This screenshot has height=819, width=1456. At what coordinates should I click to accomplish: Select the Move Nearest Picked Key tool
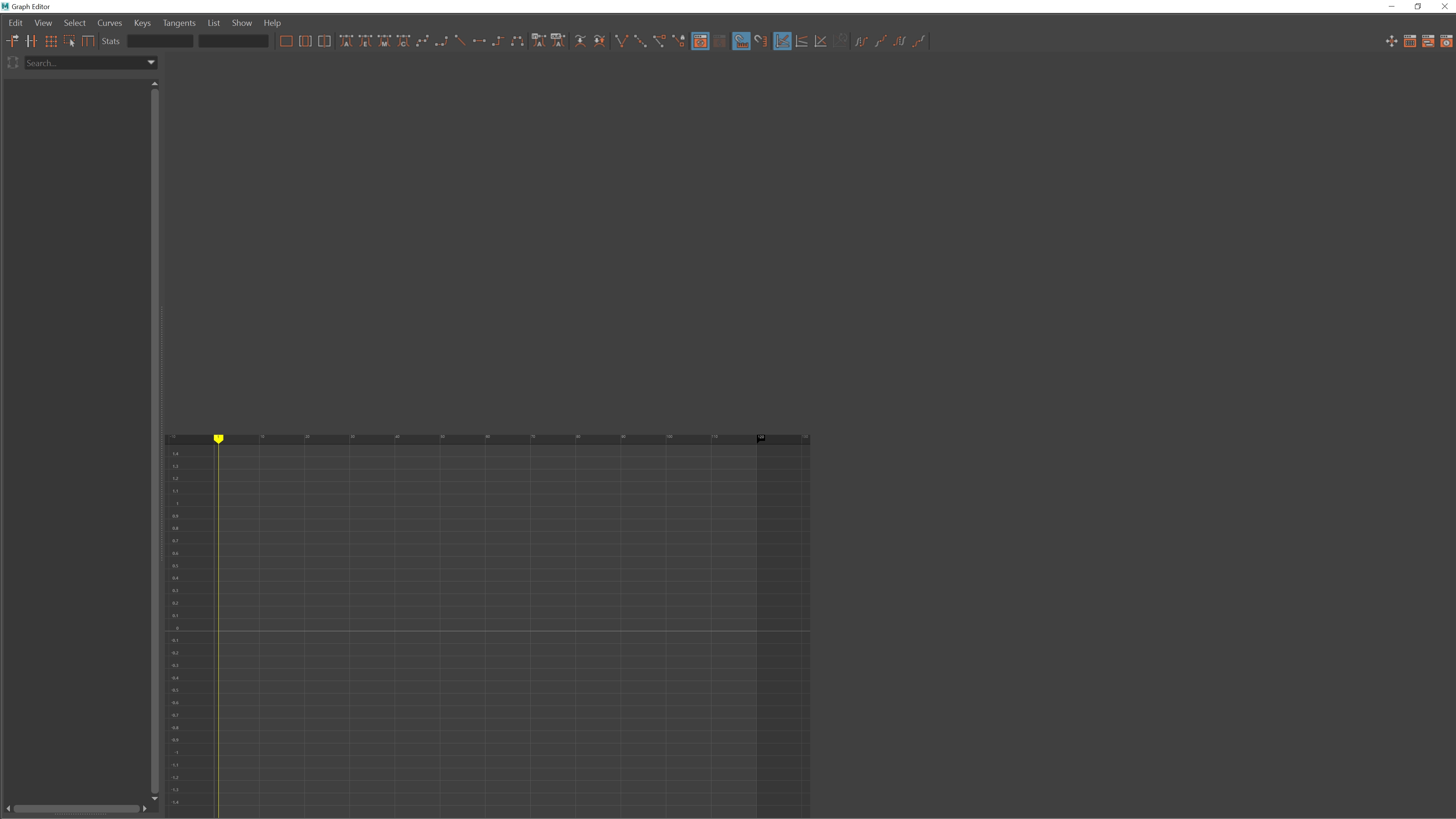[13, 41]
